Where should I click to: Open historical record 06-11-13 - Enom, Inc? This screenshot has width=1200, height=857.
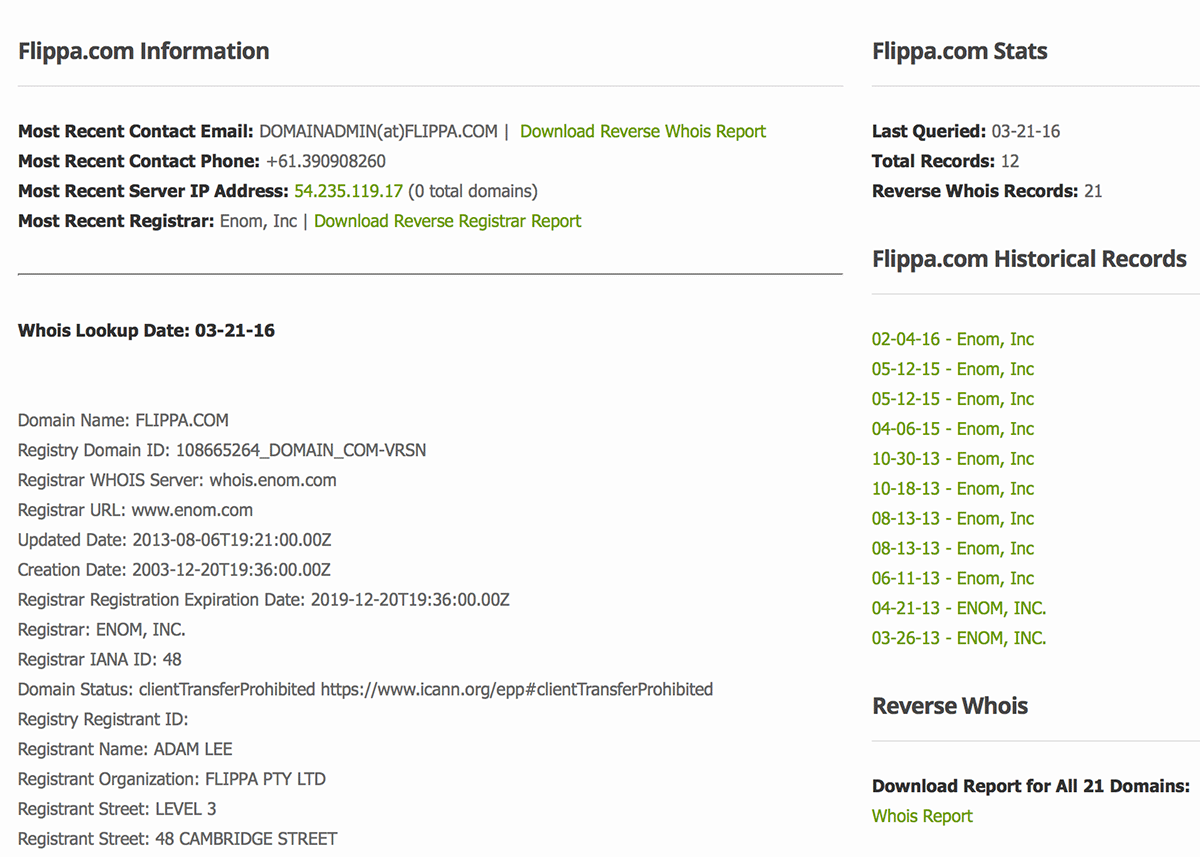click(953, 578)
